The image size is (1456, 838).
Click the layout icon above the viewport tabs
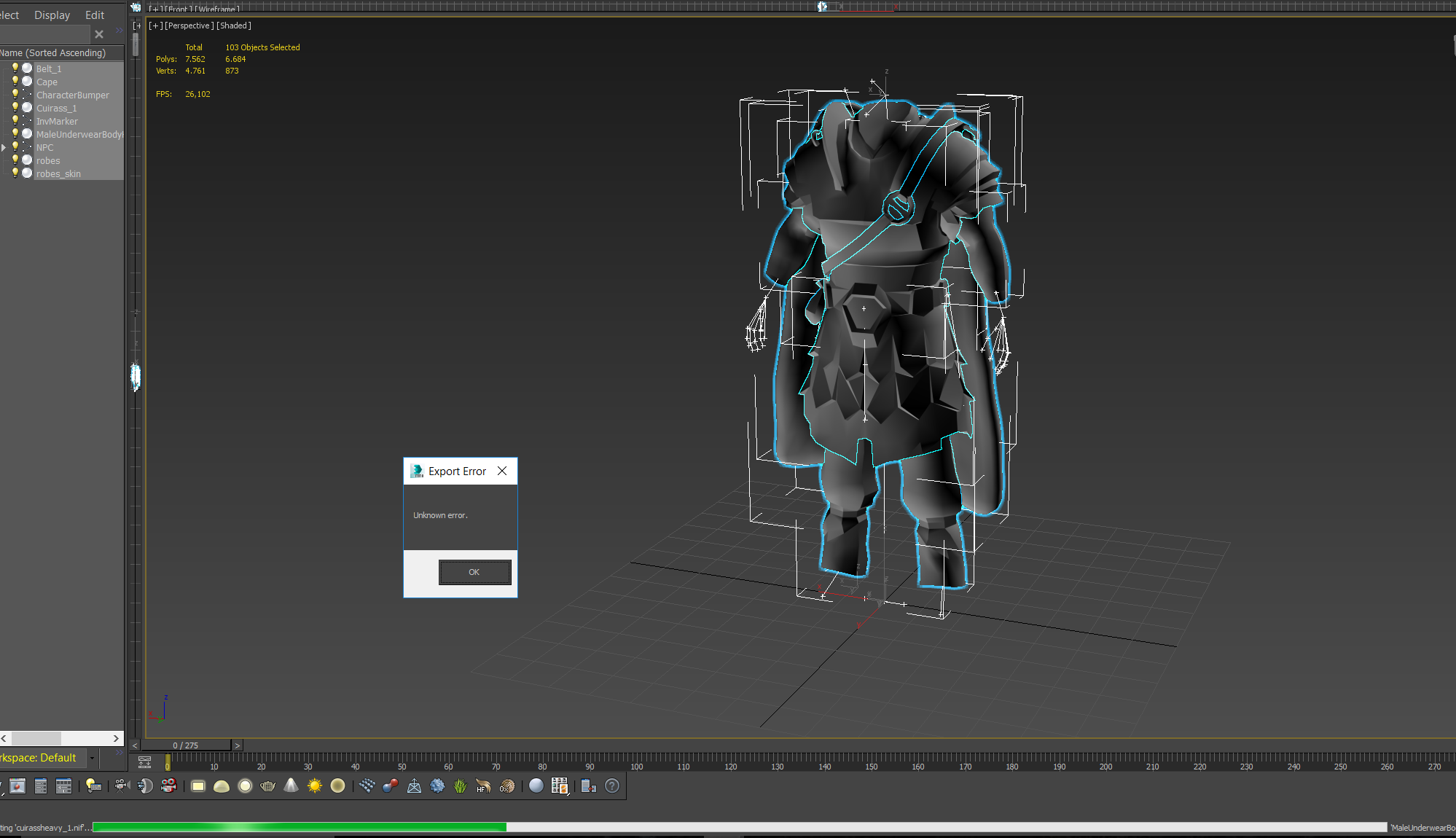click(x=136, y=7)
